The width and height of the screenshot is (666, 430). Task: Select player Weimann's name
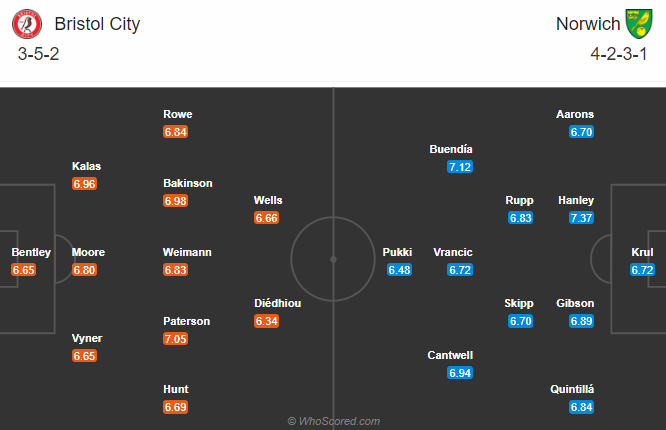click(187, 252)
